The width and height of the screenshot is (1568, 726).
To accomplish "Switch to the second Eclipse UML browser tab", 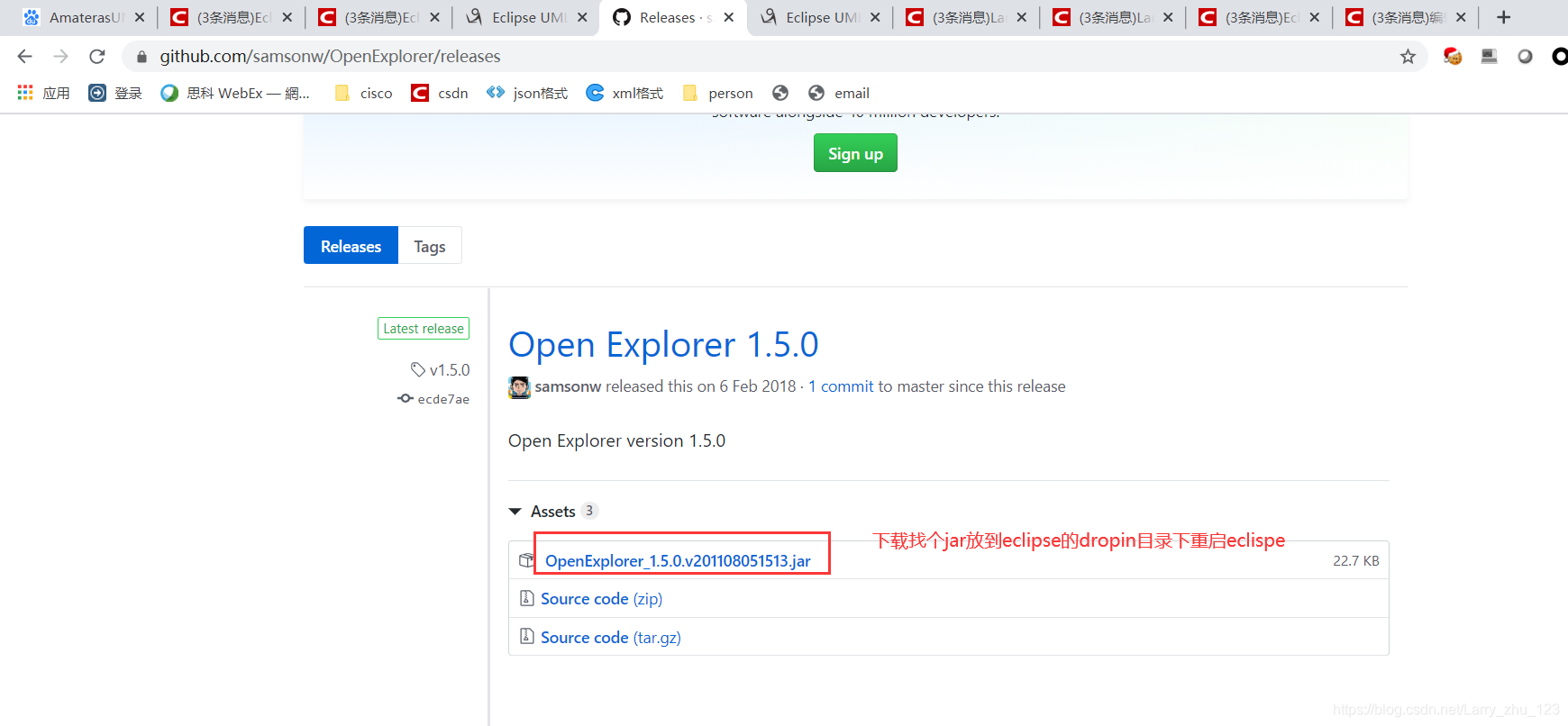I will click(x=822, y=17).
